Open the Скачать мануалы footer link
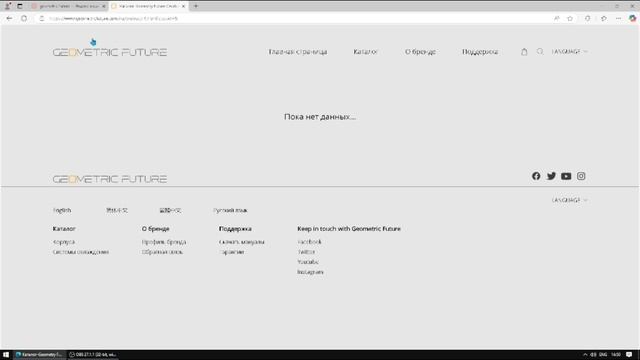The width and height of the screenshot is (640, 360). point(242,242)
